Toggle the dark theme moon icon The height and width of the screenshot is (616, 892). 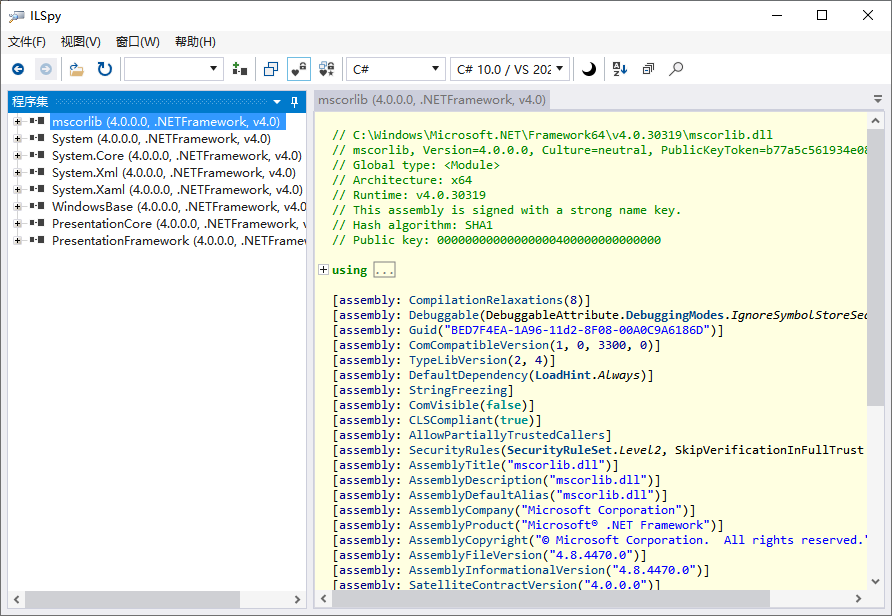pos(589,69)
